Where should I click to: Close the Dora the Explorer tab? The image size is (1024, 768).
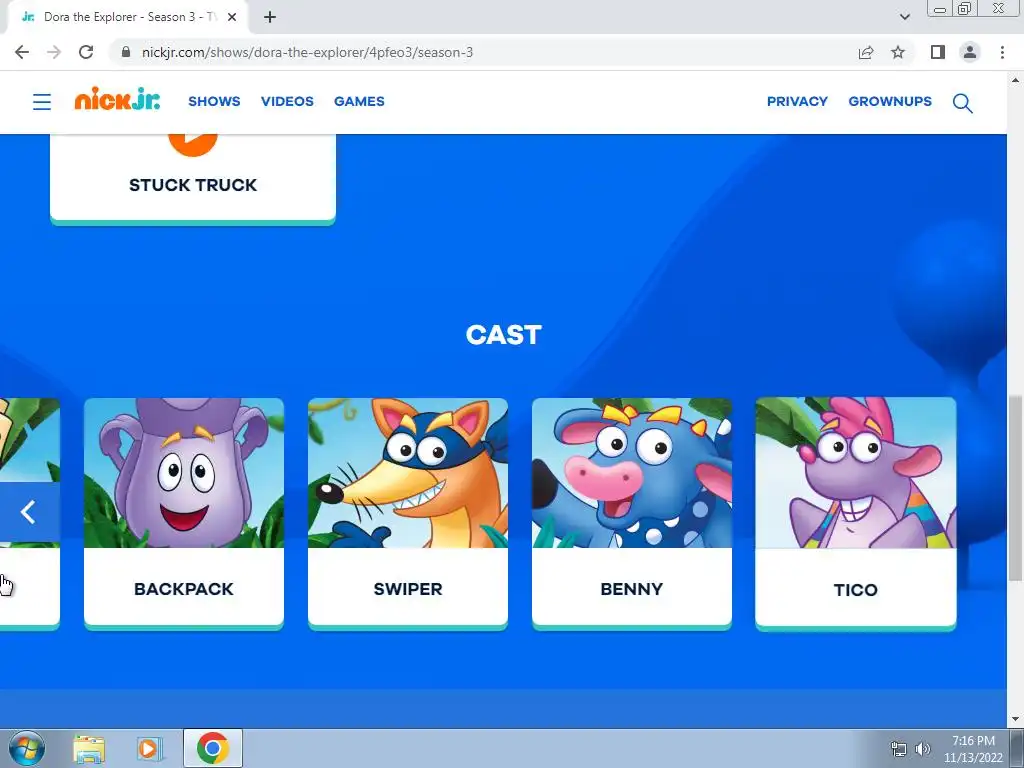(232, 17)
